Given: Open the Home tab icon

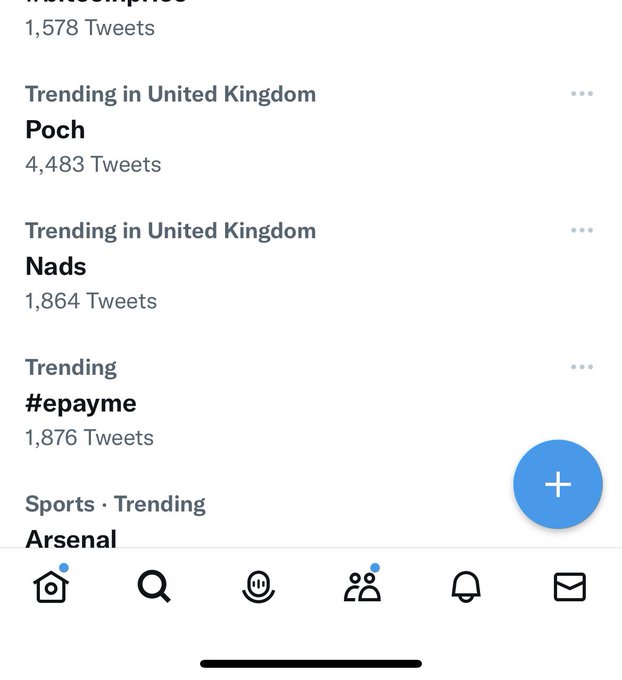Looking at the screenshot, I should tap(51, 586).
